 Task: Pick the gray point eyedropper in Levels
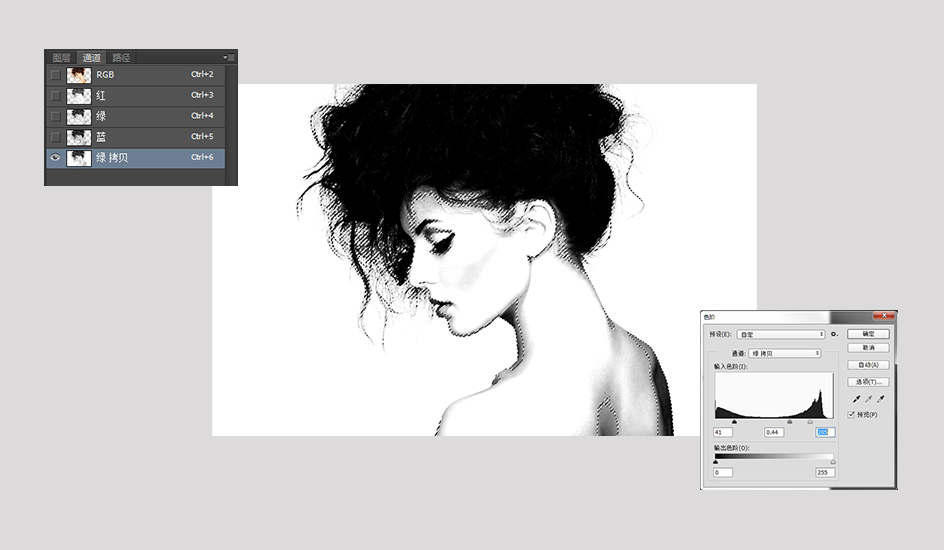tap(868, 398)
